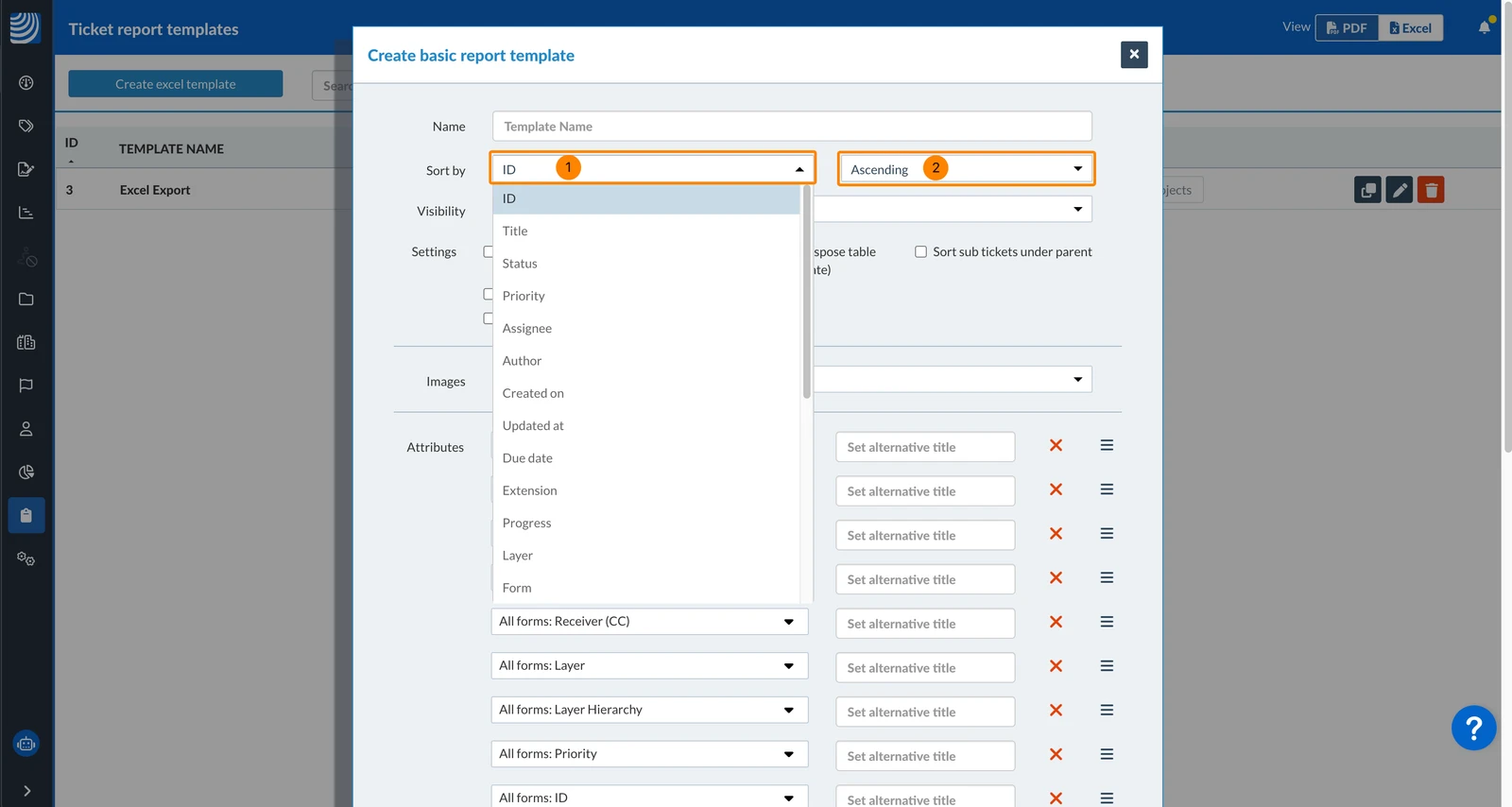Open the All forms: Receiver (CC) dropdown
The image size is (1512, 807).
(649, 621)
